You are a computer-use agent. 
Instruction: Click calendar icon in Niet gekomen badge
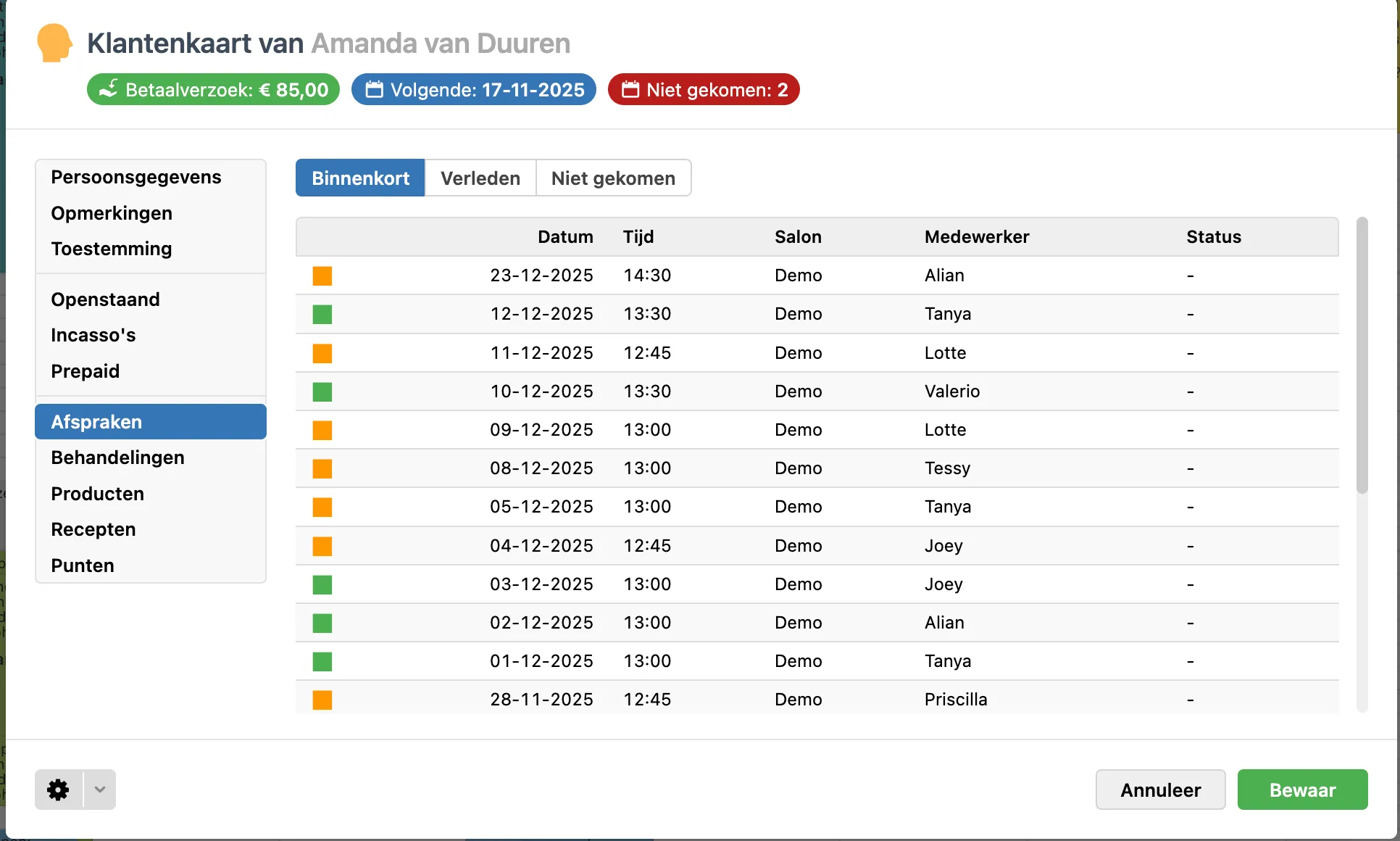[x=630, y=89]
